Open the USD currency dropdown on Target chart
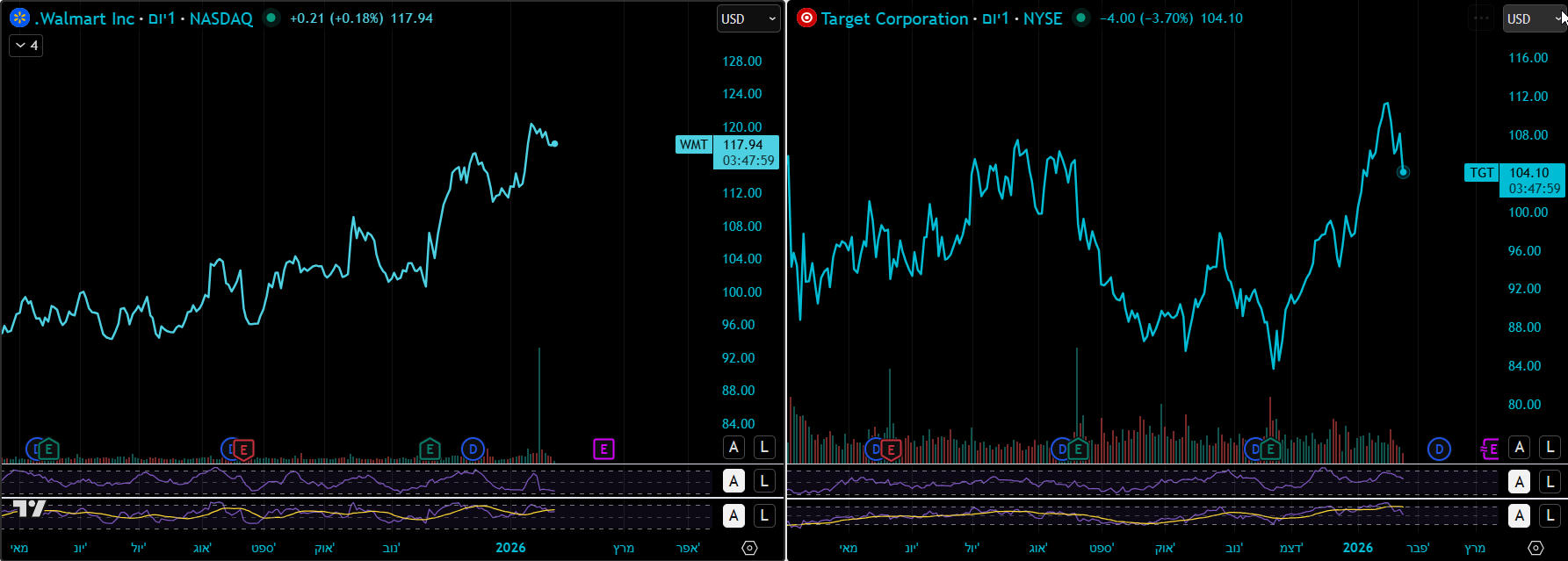The image size is (1568, 561). tap(1533, 18)
